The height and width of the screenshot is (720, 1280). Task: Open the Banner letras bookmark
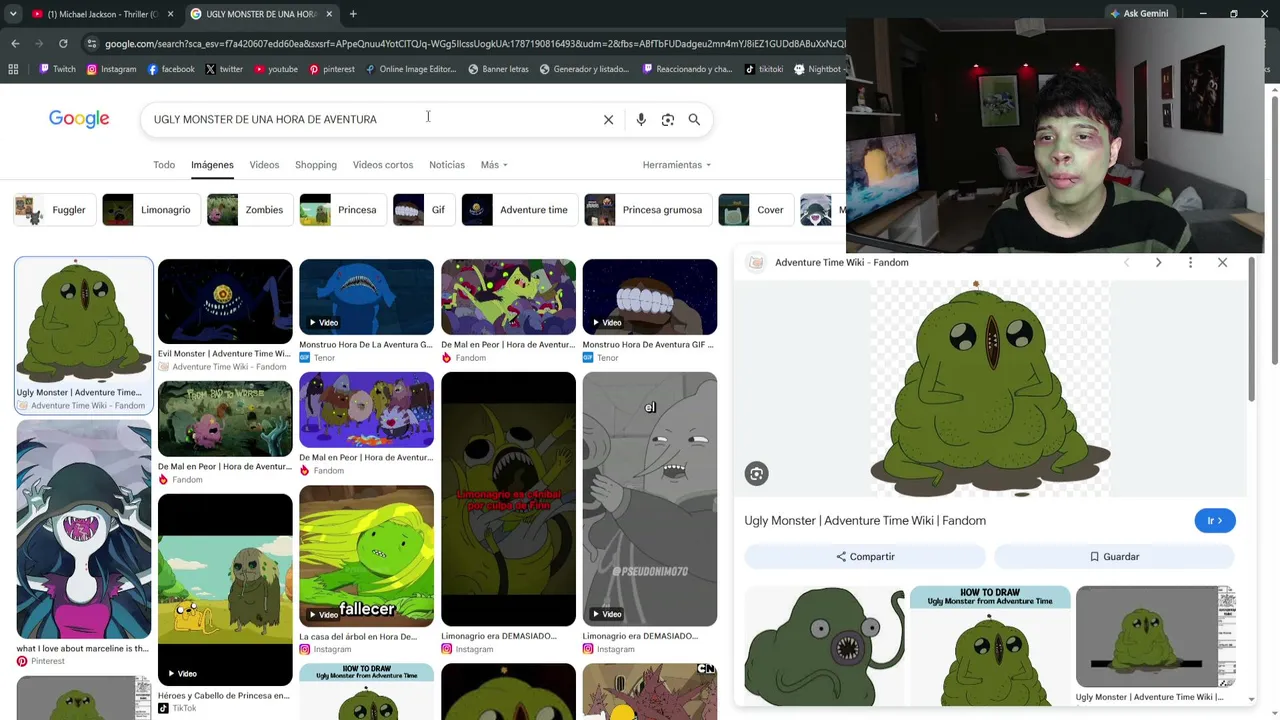point(498,69)
